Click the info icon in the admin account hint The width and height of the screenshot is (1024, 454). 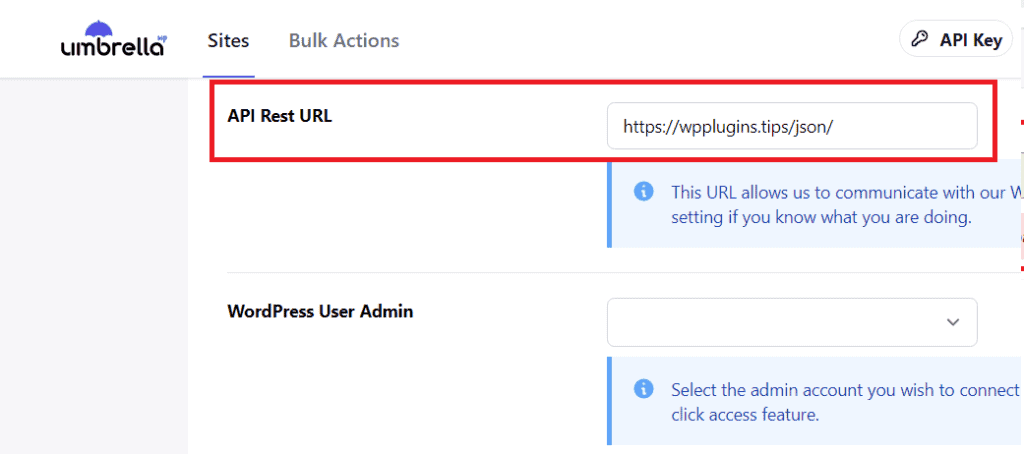click(643, 389)
